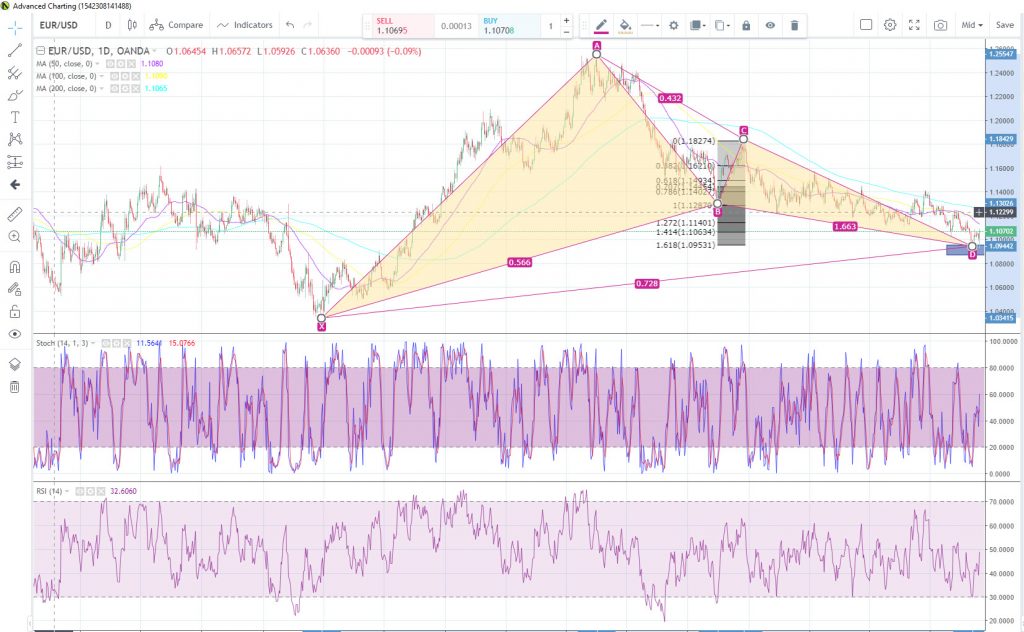Open MA (100, close, 0) dropdown arrow
The width and height of the screenshot is (1024, 632).
pos(101,76)
